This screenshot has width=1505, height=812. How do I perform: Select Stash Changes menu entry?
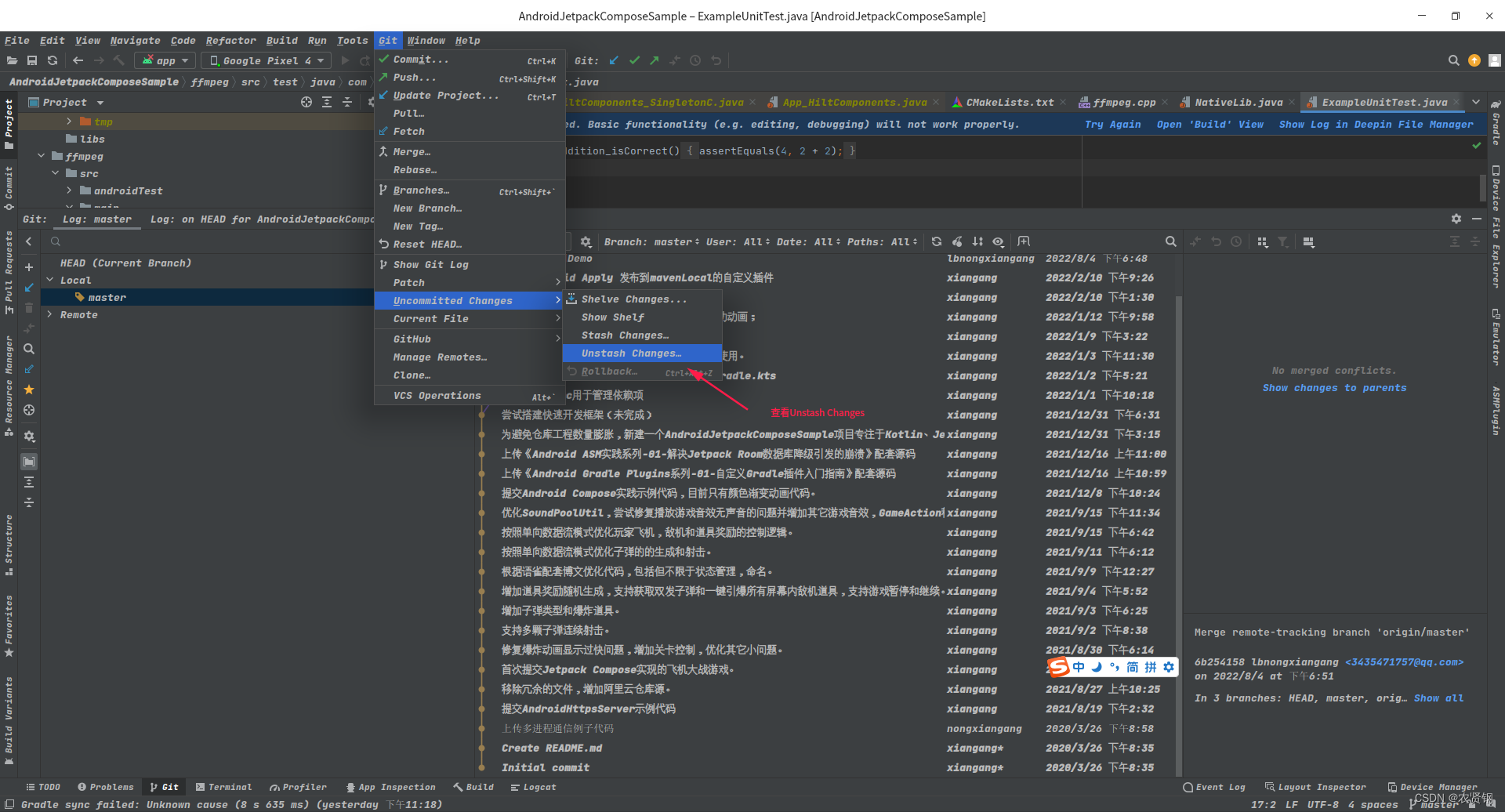coord(642,335)
